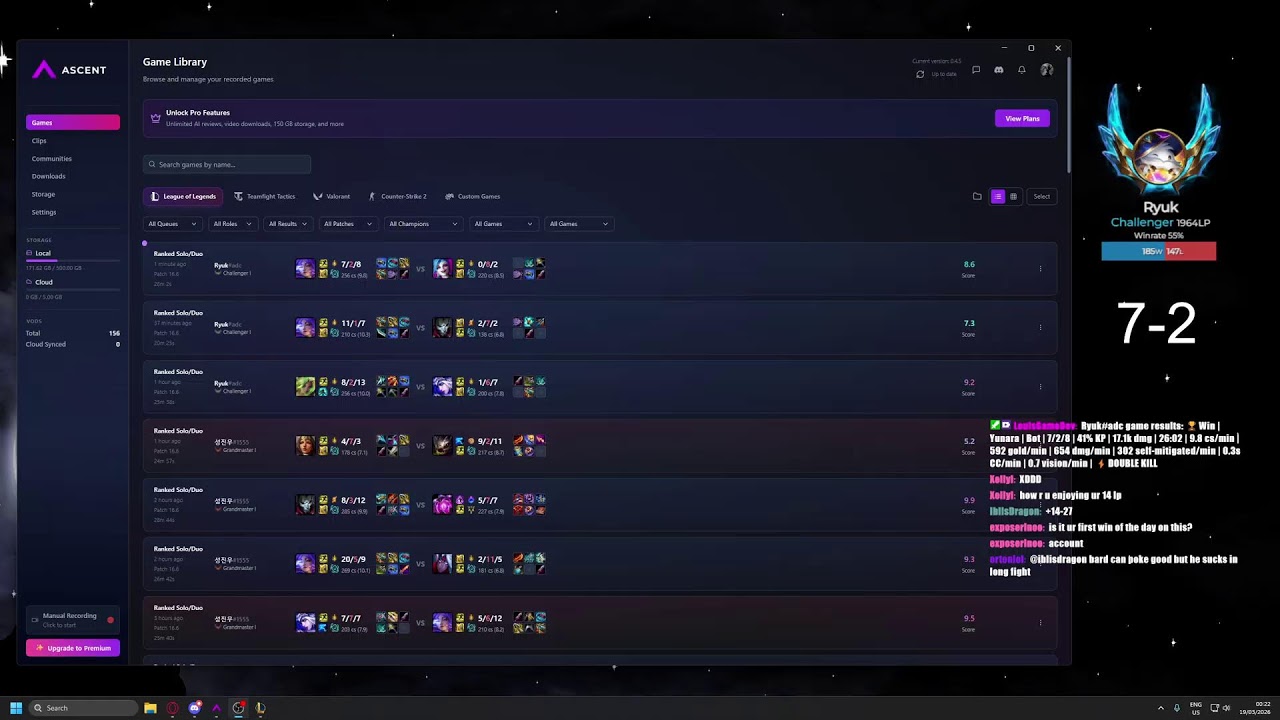This screenshot has height=720, width=1280.
Task: Select Cloud storage
Action: tap(44, 282)
